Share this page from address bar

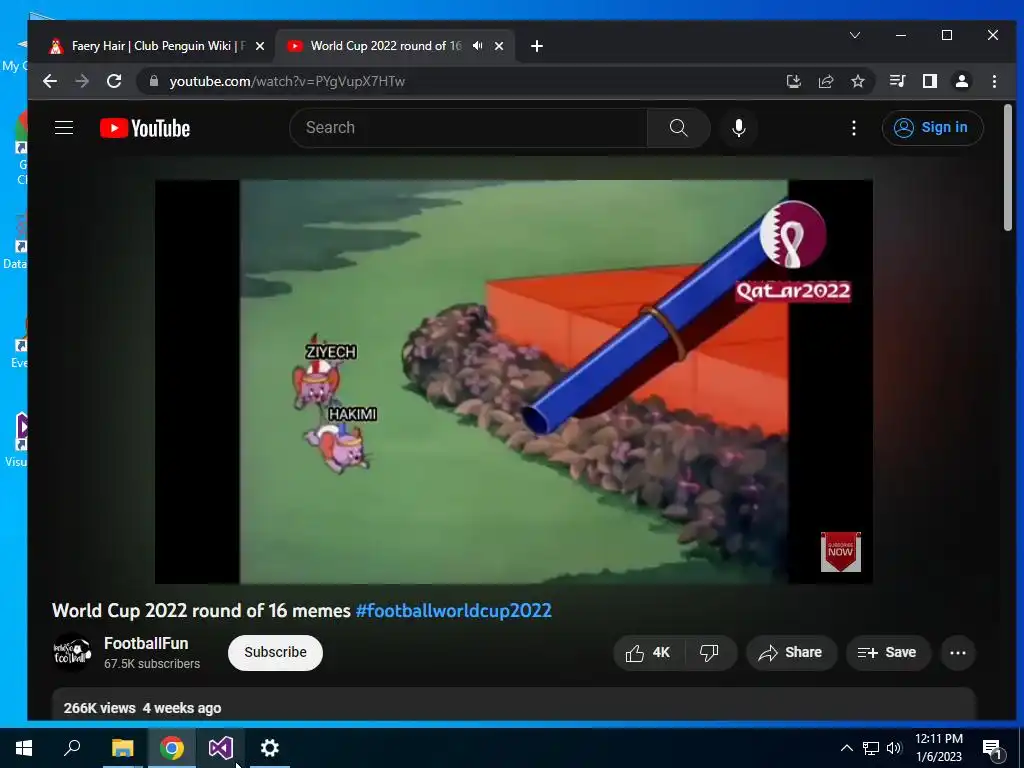[x=825, y=81]
